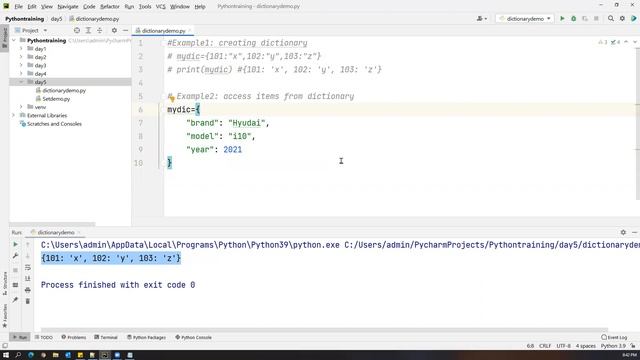Start debugging with the bug icon
The width and height of the screenshot is (640, 360).
573,19
